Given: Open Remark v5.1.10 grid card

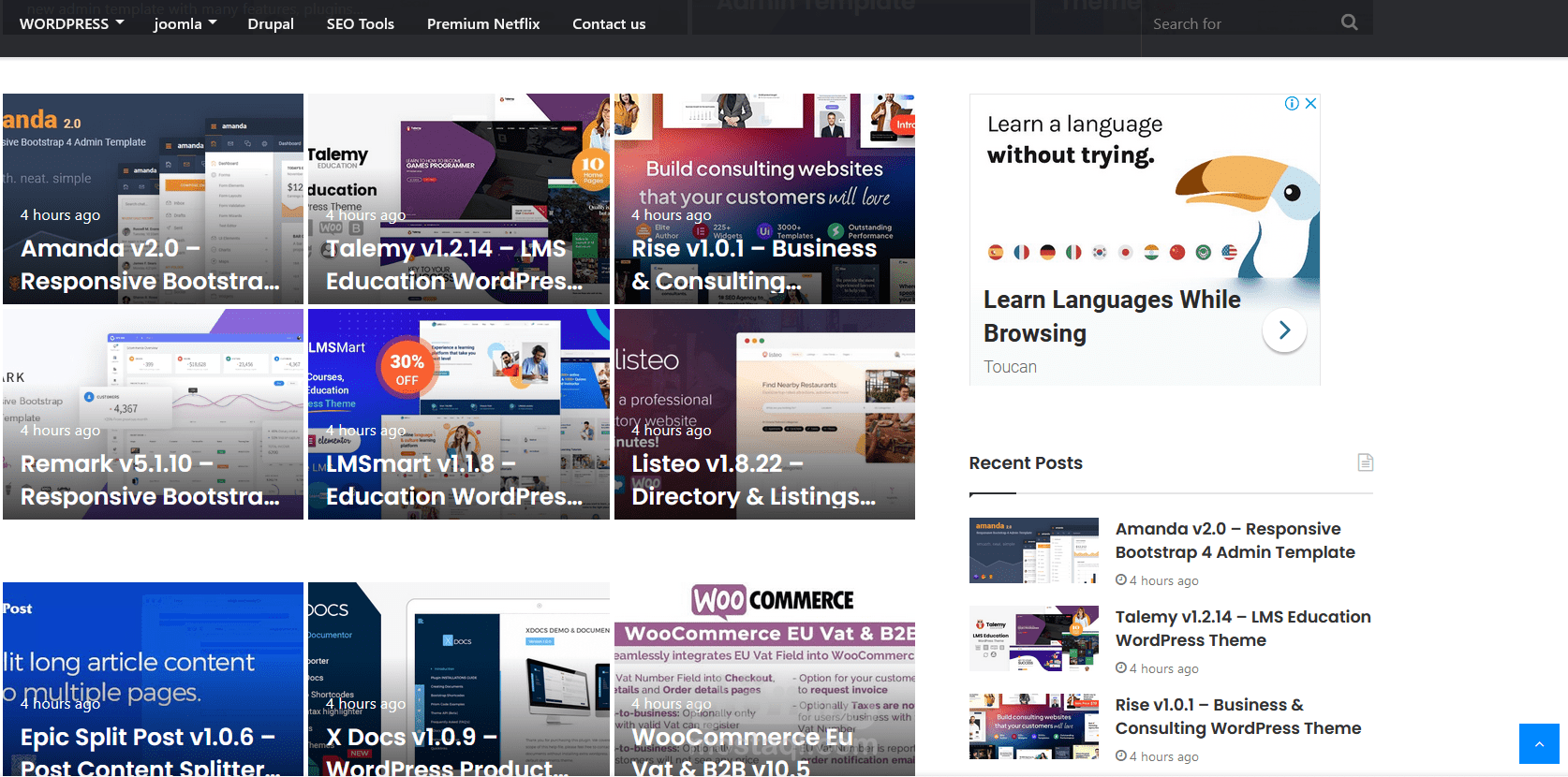Looking at the screenshot, I should coord(153,414).
